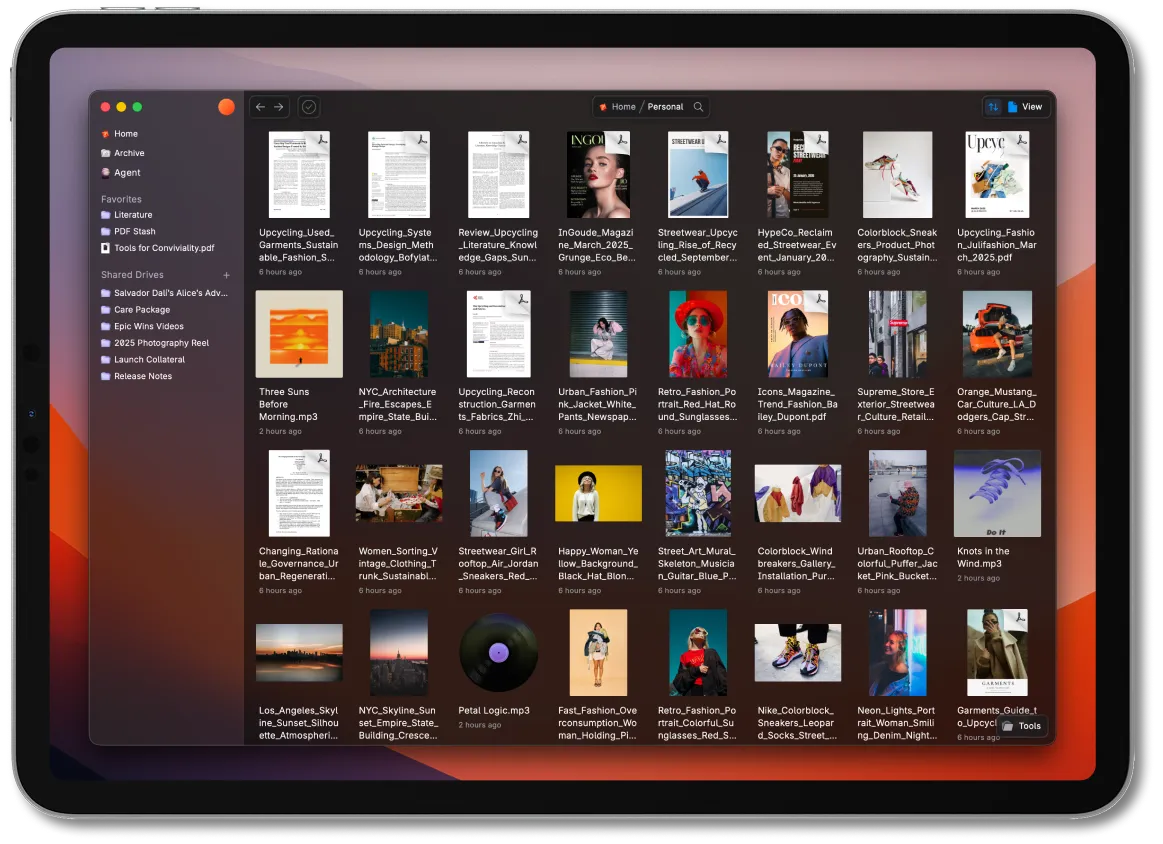Open the Literature favorites folder
This screenshot has height=844, width=1163.
pos(133,215)
